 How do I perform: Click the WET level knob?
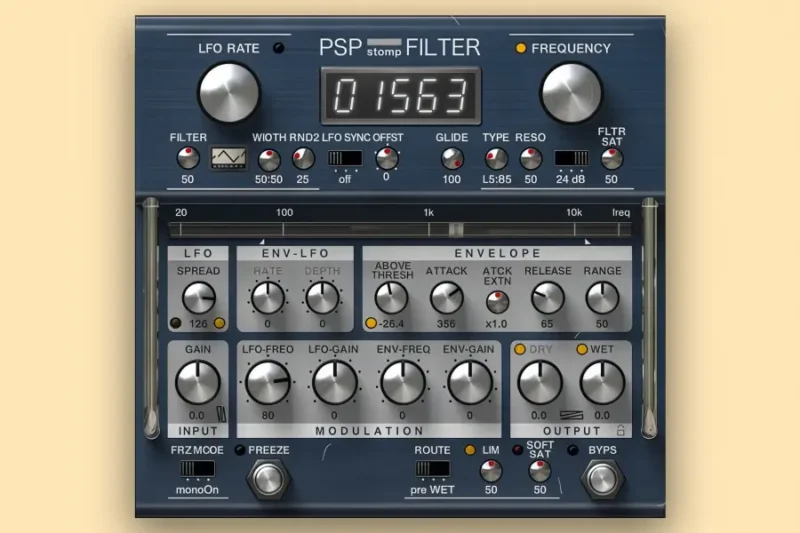(602, 383)
